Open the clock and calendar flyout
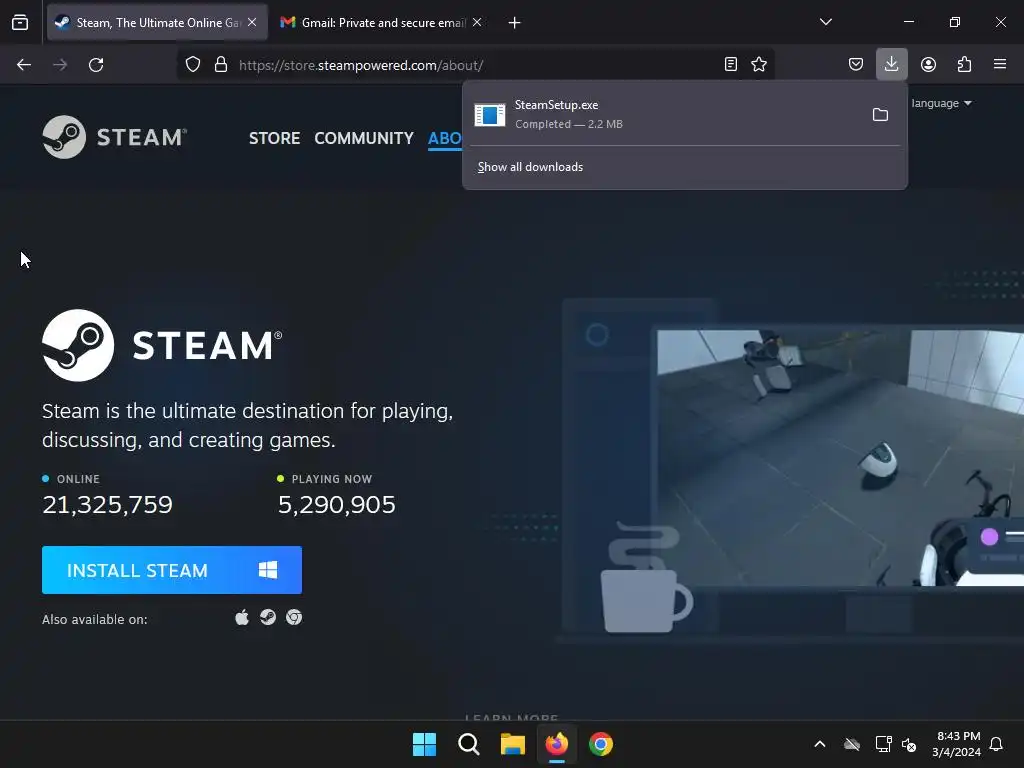 pyautogui.click(x=957, y=744)
